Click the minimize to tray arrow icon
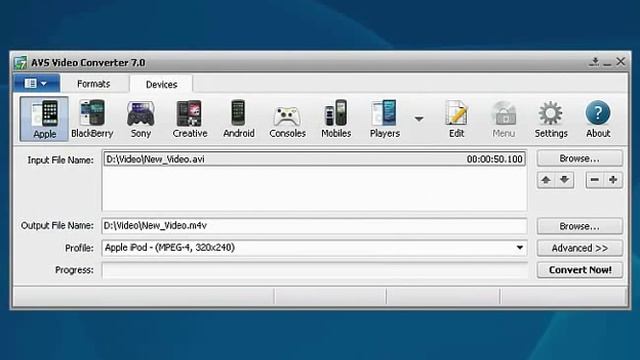 pos(594,62)
